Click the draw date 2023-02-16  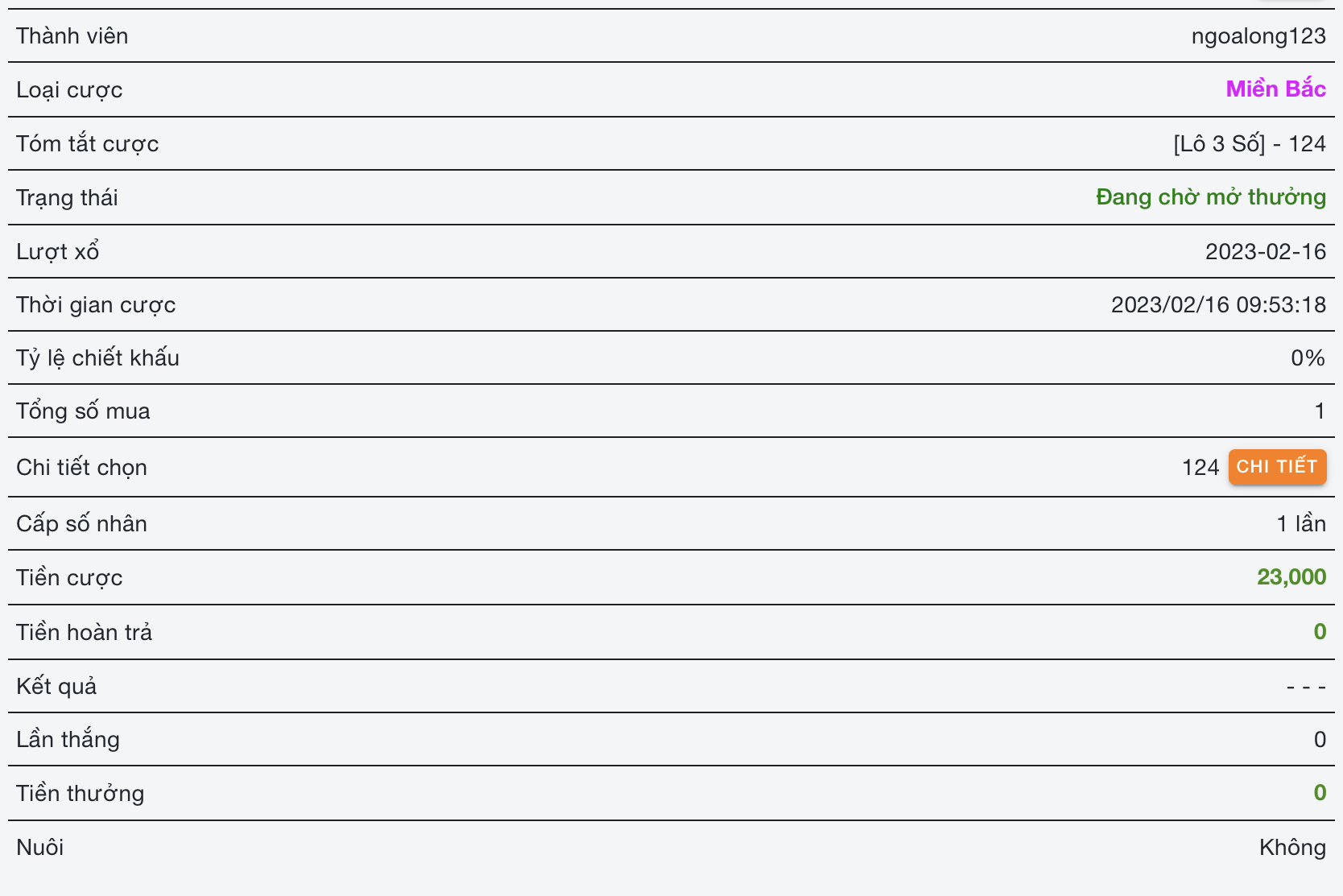click(1265, 252)
